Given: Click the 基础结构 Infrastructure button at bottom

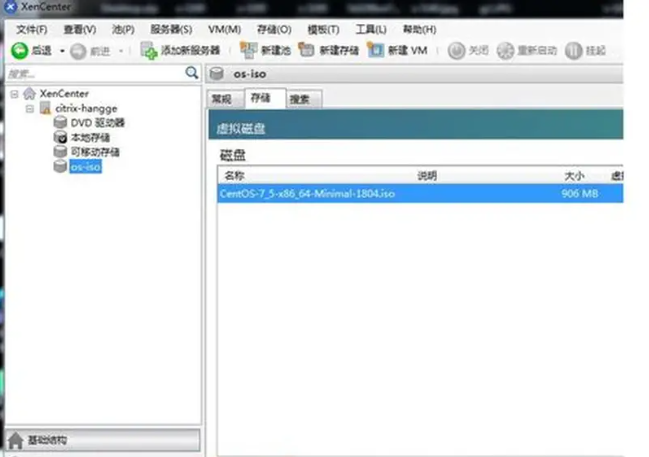Looking at the screenshot, I should [x=100, y=441].
